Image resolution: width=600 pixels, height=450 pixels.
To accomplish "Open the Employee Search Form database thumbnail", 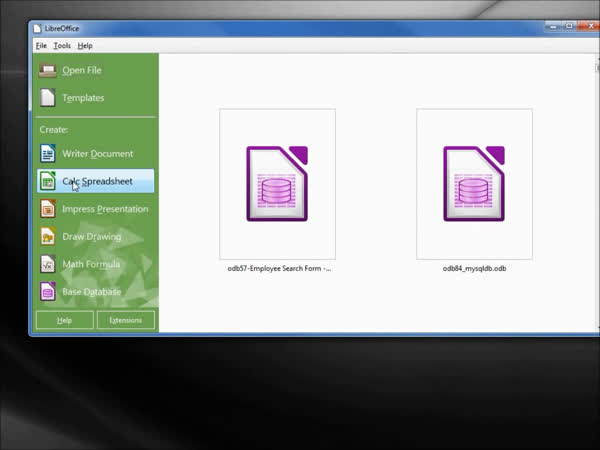I will [277, 183].
